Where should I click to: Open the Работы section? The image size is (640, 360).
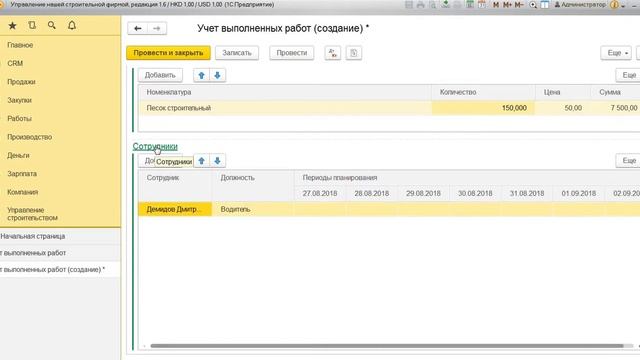[19, 118]
